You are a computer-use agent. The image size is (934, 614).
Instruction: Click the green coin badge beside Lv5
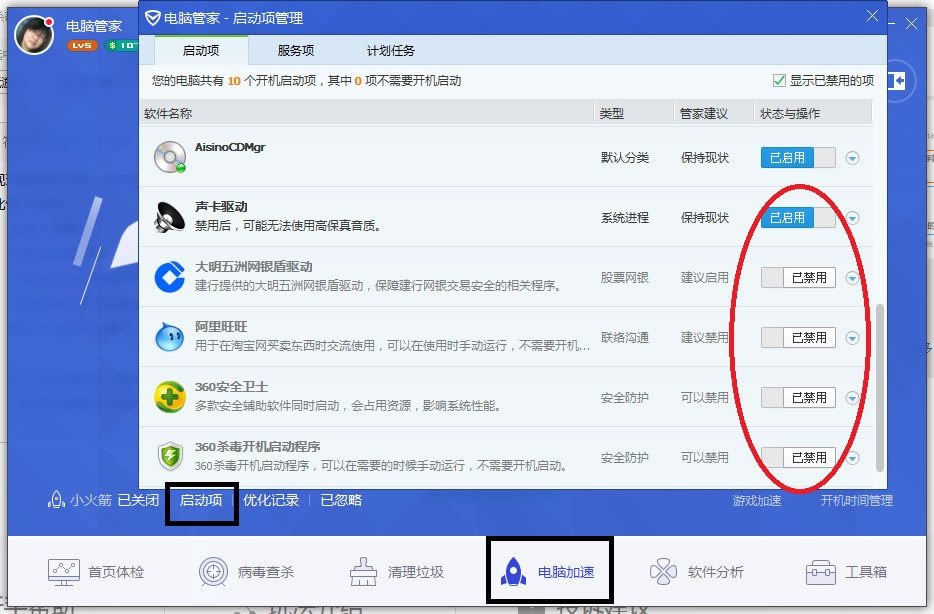pyautogui.click(x=122, y=45)
